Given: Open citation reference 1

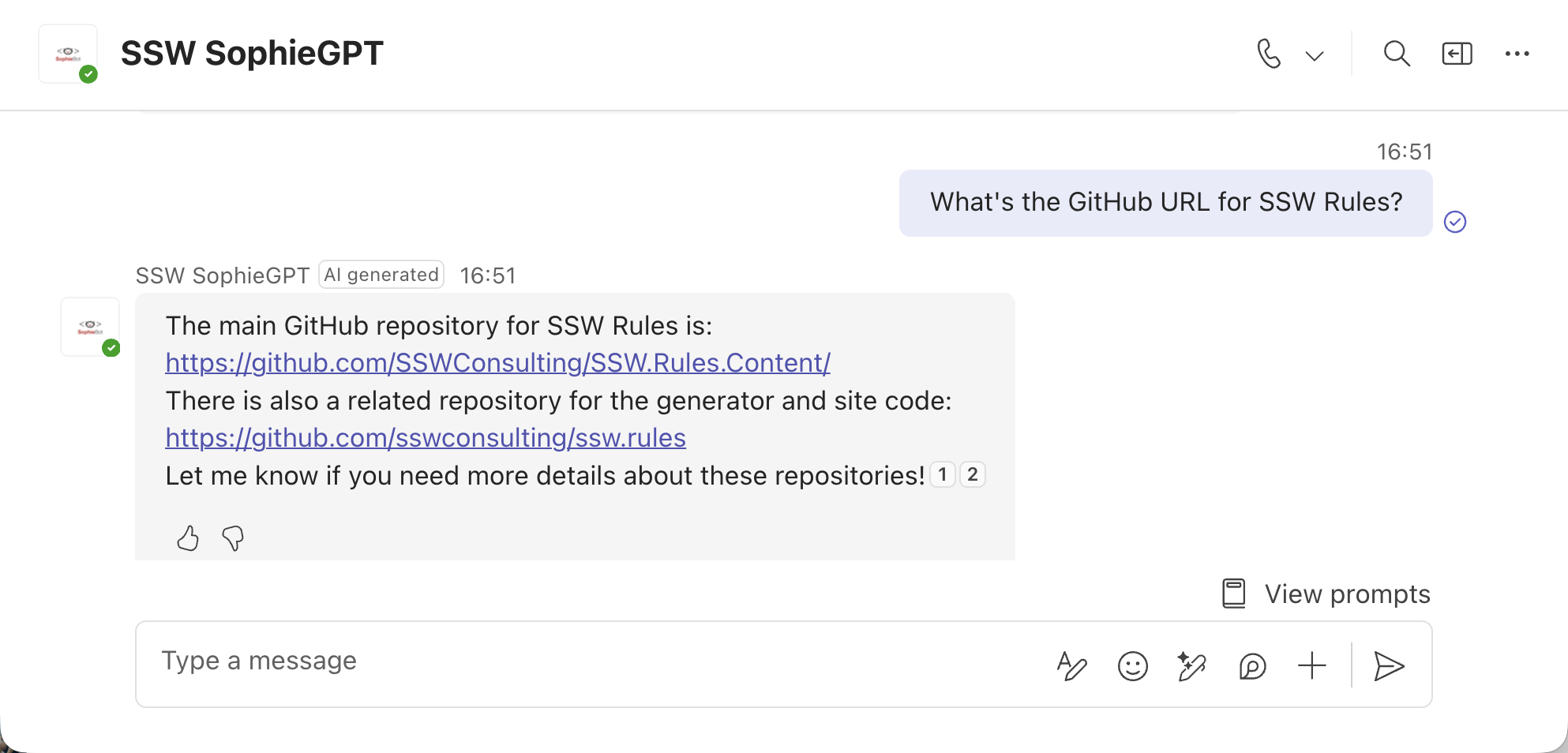Looking at the screenshot, I should coord(943,474).
